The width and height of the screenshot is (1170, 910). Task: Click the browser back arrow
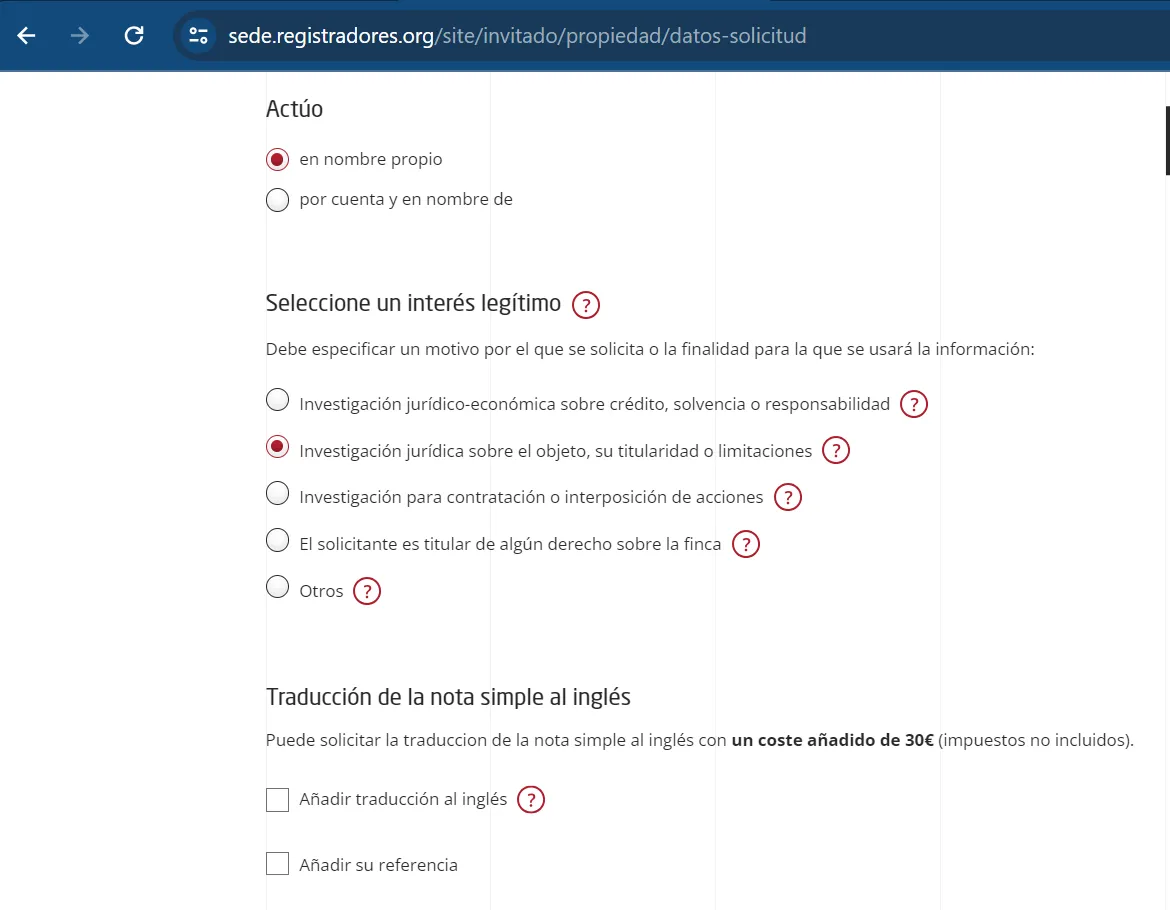[x=27, y=36]
